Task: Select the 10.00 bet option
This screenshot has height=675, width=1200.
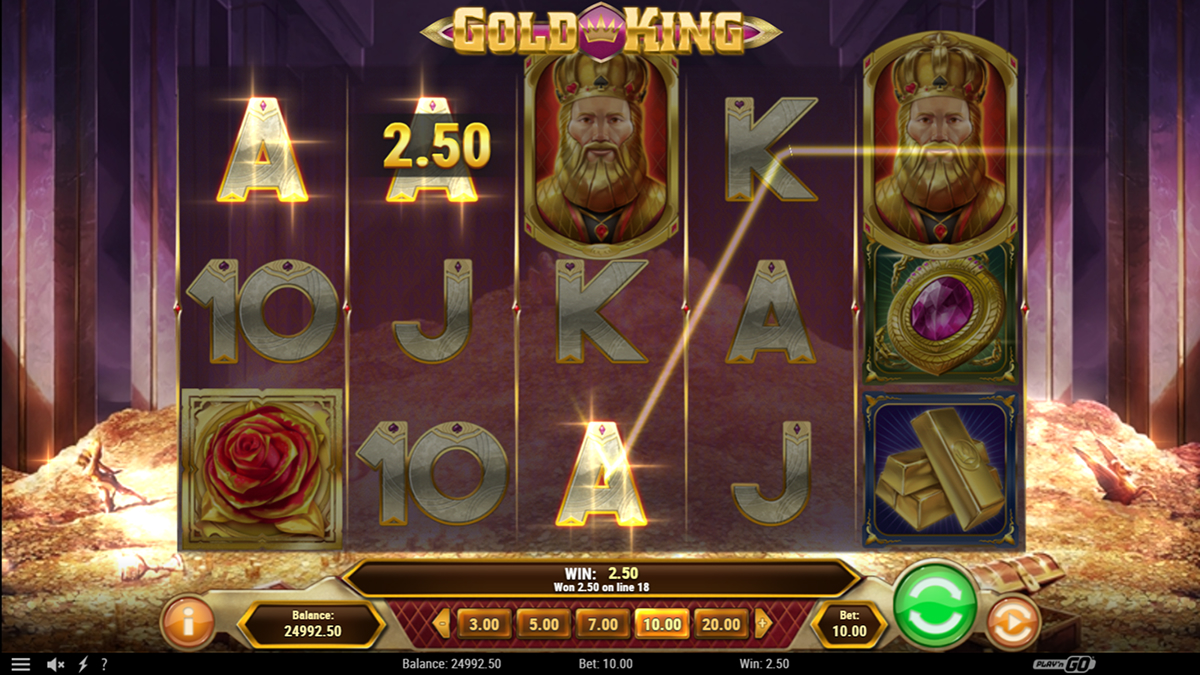Action: point(662,624)
